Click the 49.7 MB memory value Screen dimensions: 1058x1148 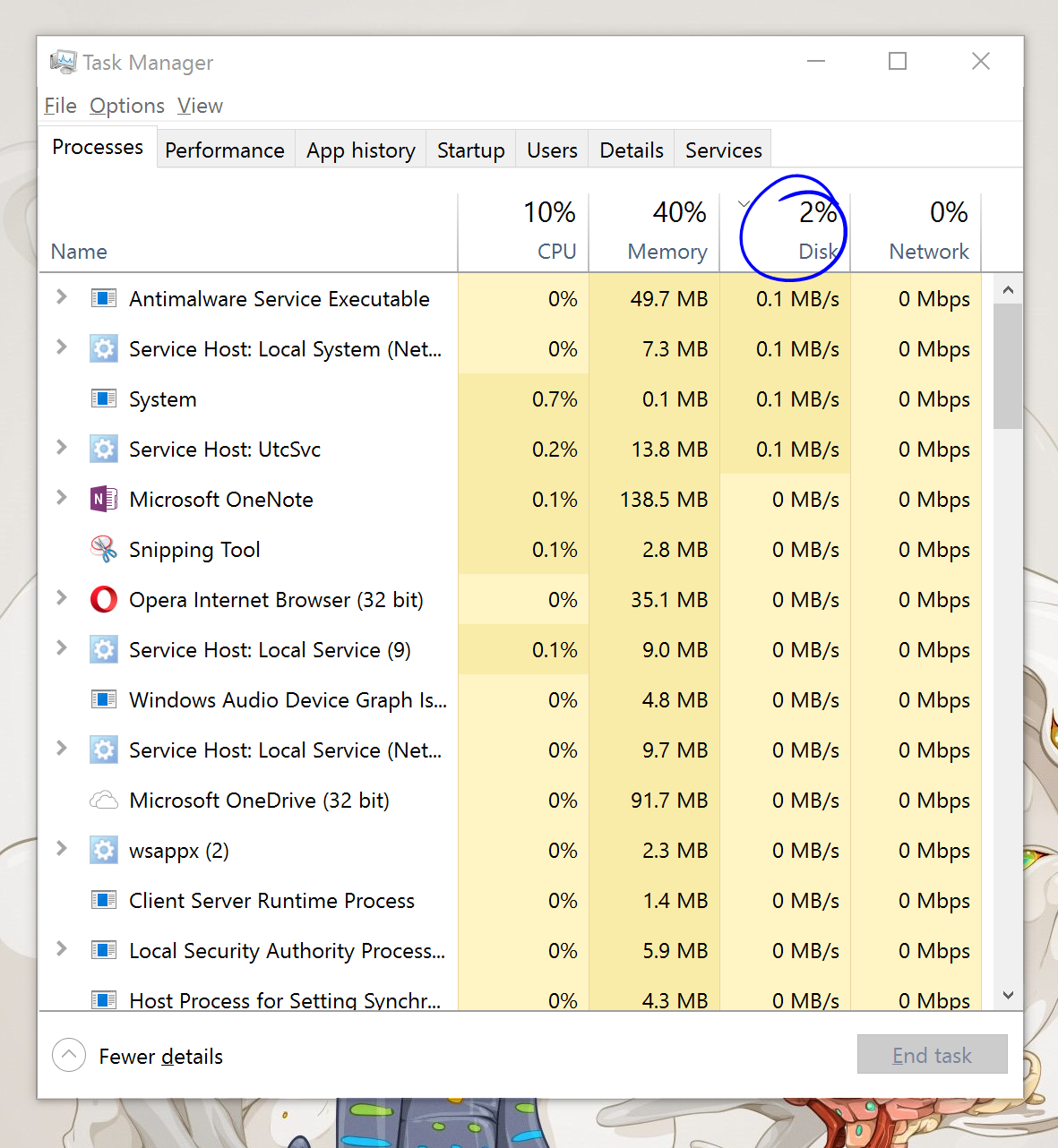click(669, 299)
